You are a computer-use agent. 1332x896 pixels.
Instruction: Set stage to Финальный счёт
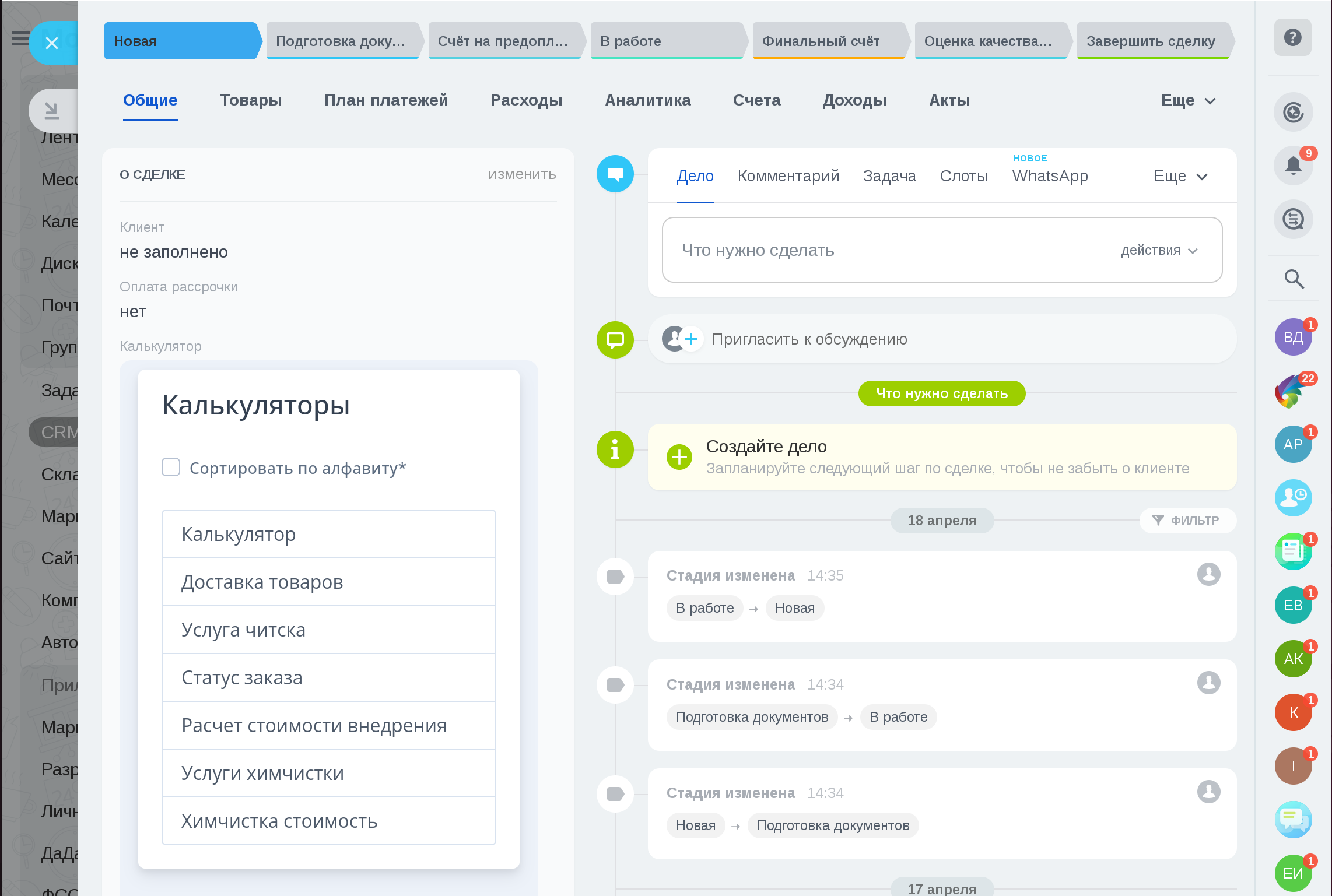(x=828, y=41)
